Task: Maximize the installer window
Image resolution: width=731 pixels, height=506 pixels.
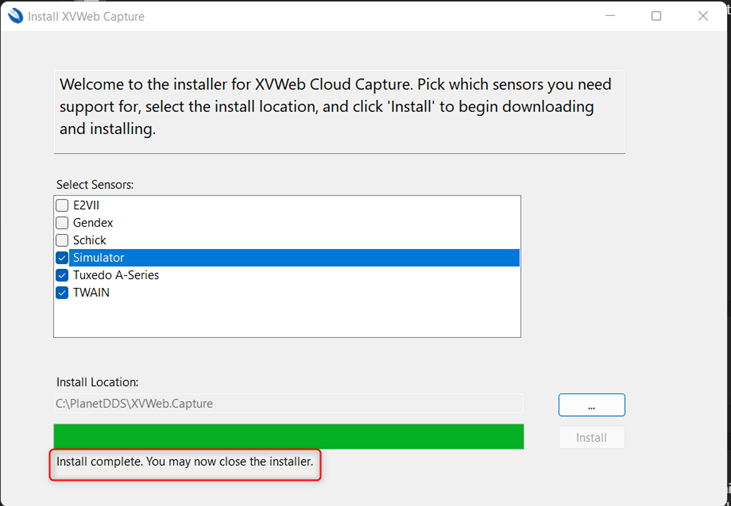Action: (x=656, y=16)
